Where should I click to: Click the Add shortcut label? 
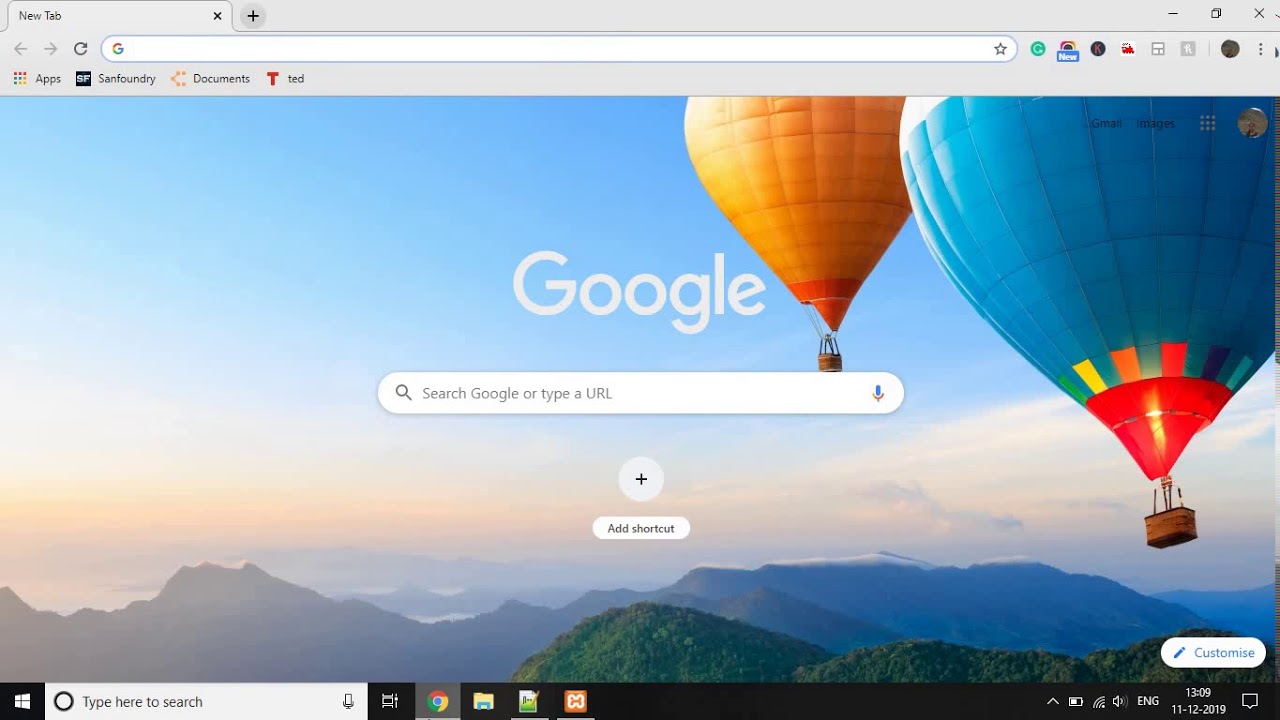tap(641, 528)
